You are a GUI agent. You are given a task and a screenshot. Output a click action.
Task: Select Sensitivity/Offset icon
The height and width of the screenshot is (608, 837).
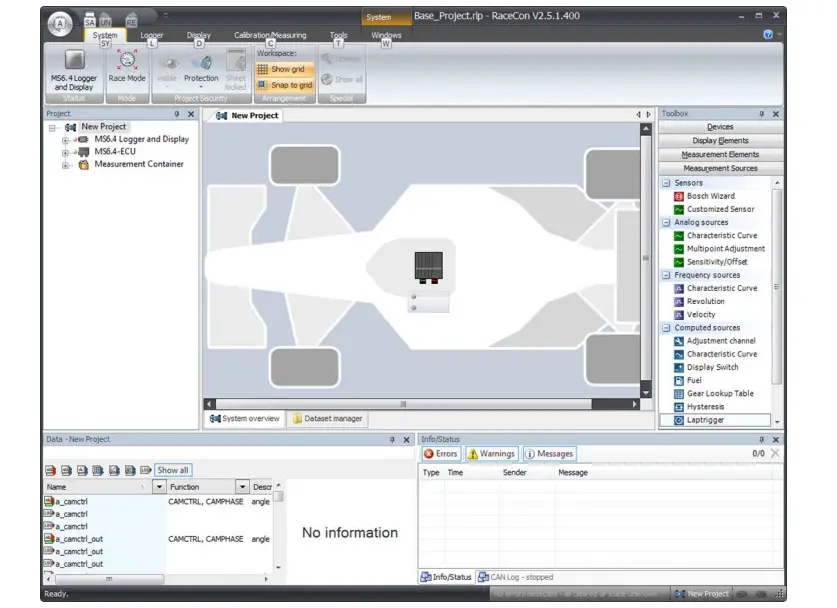[x=678, y=262]
